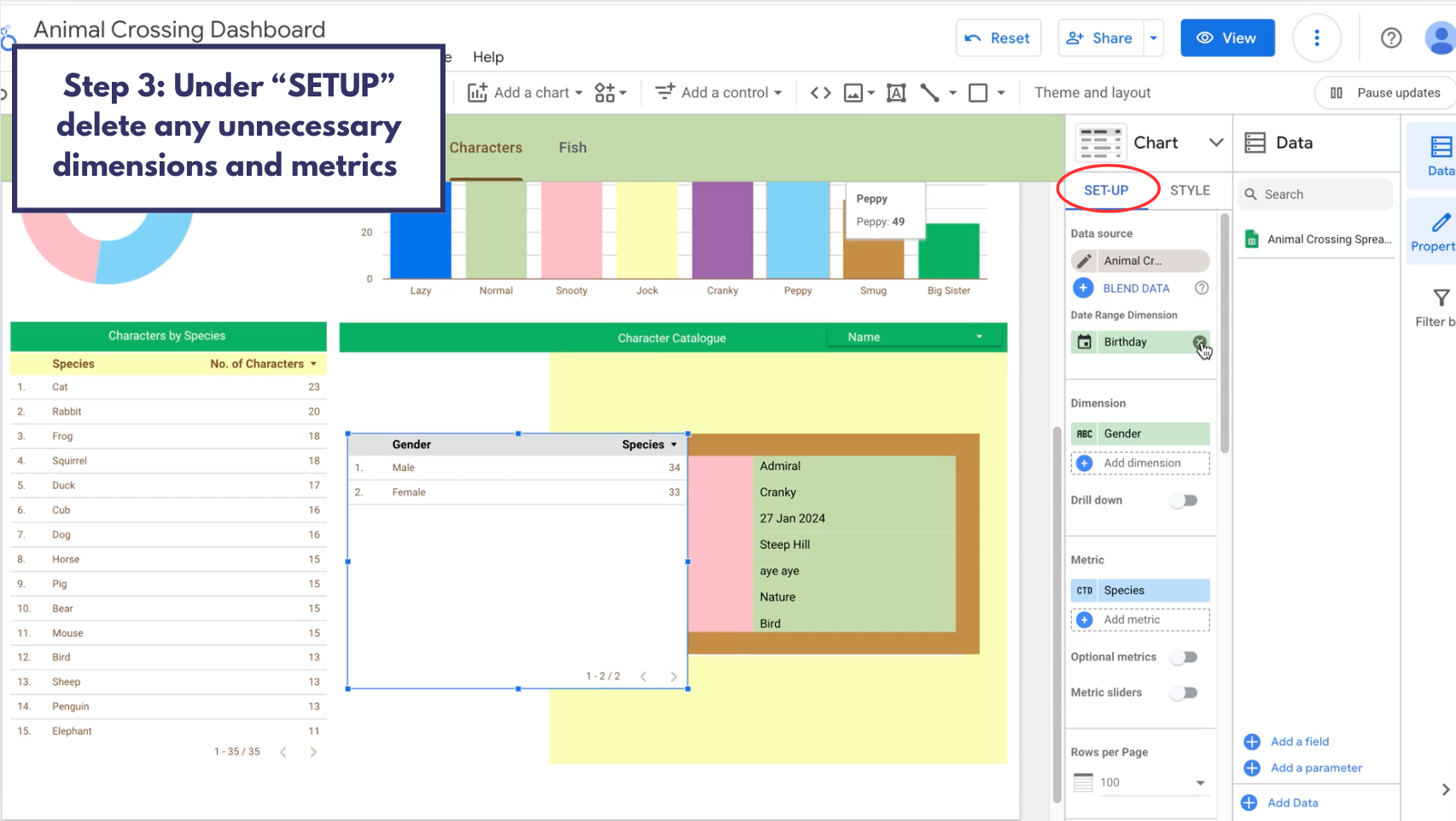Choose the line drawing tool

pos(929,93)
